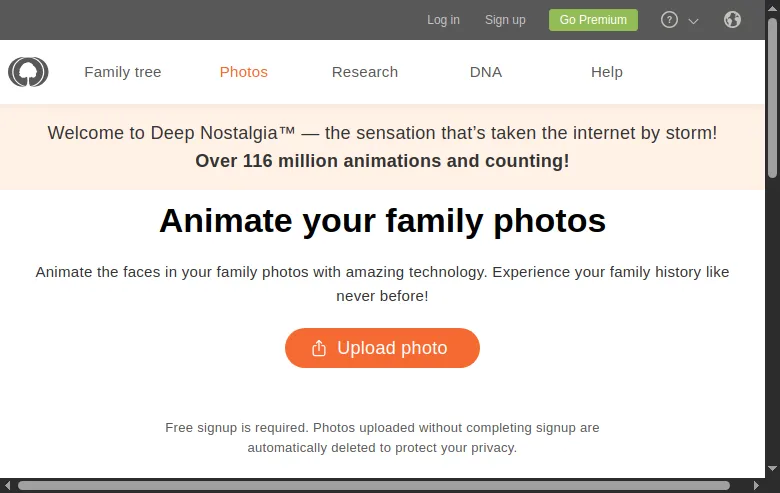Click the Upload photo button
Viewport: 780px width, 493px height.
click(382, 348)
